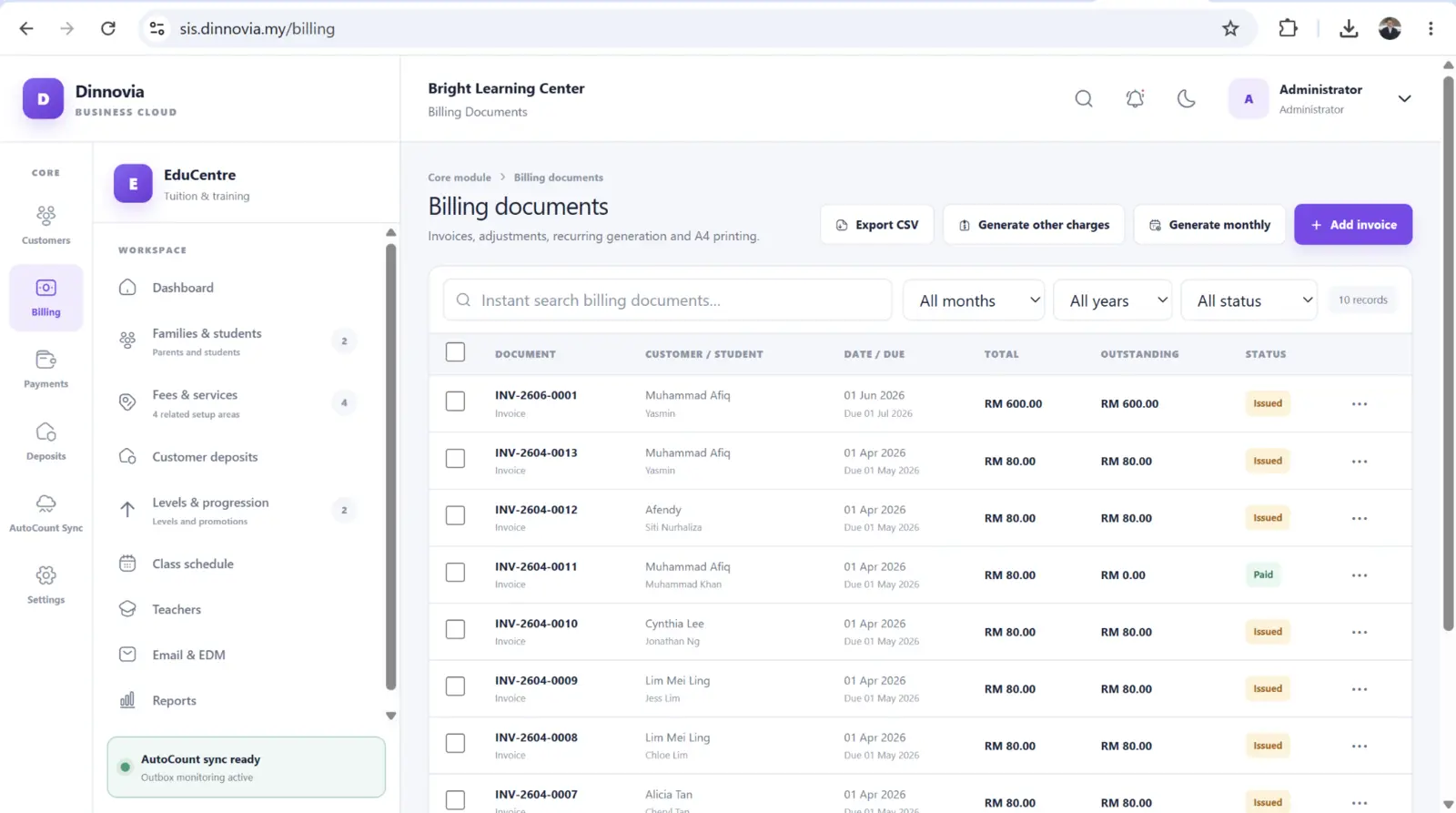
Task: Click the Dinnovia D logo
Action: 43,98
